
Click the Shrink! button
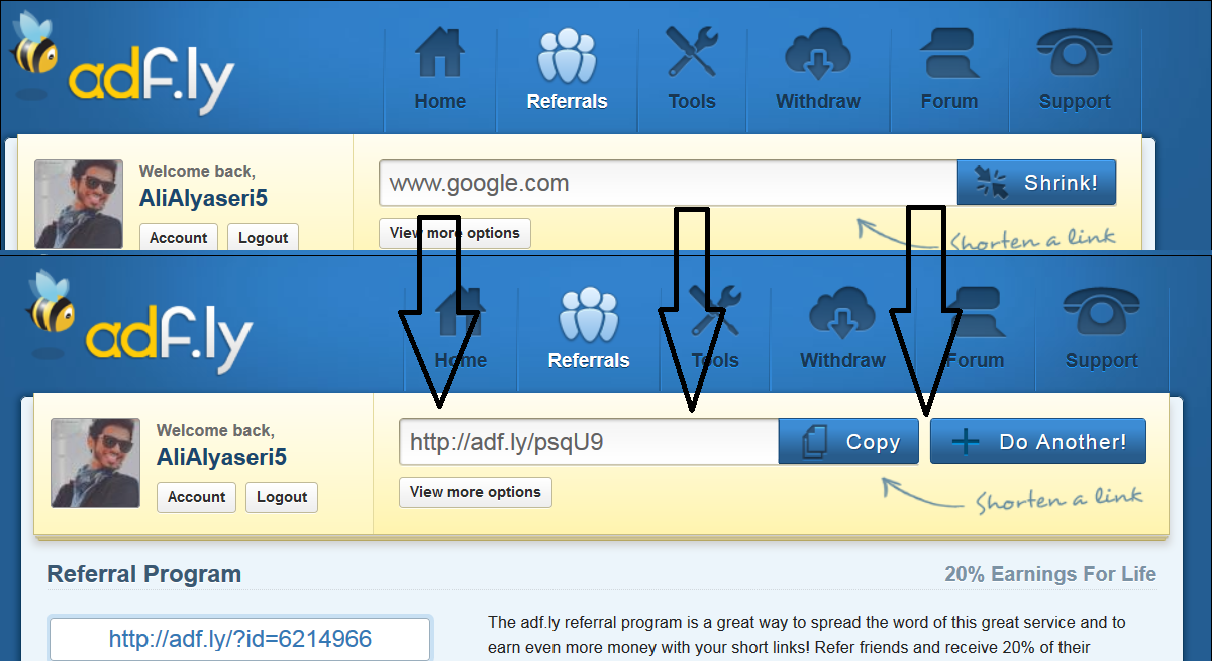click(1036, 183)
